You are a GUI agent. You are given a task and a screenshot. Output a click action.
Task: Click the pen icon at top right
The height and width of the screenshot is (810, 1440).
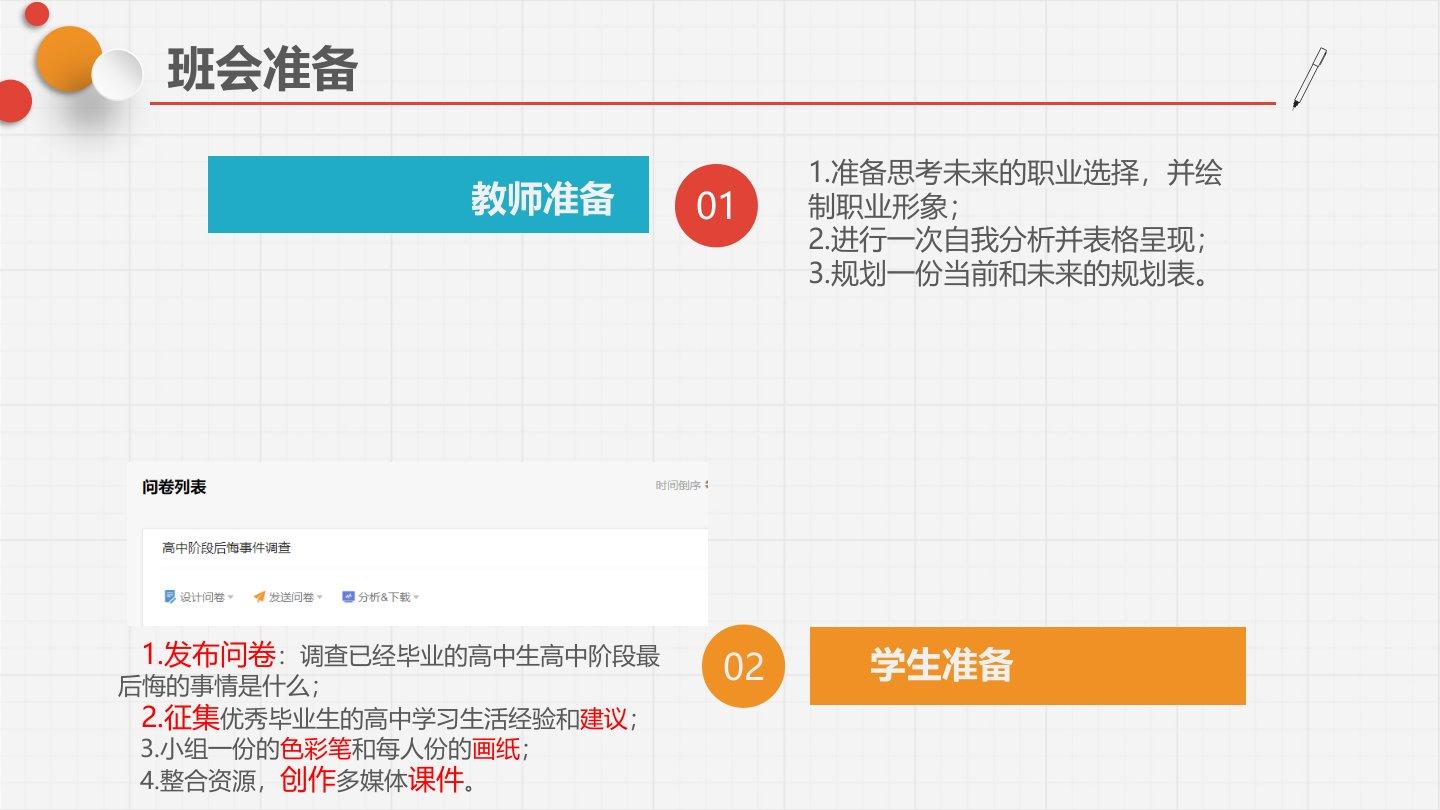[1309, 77]
